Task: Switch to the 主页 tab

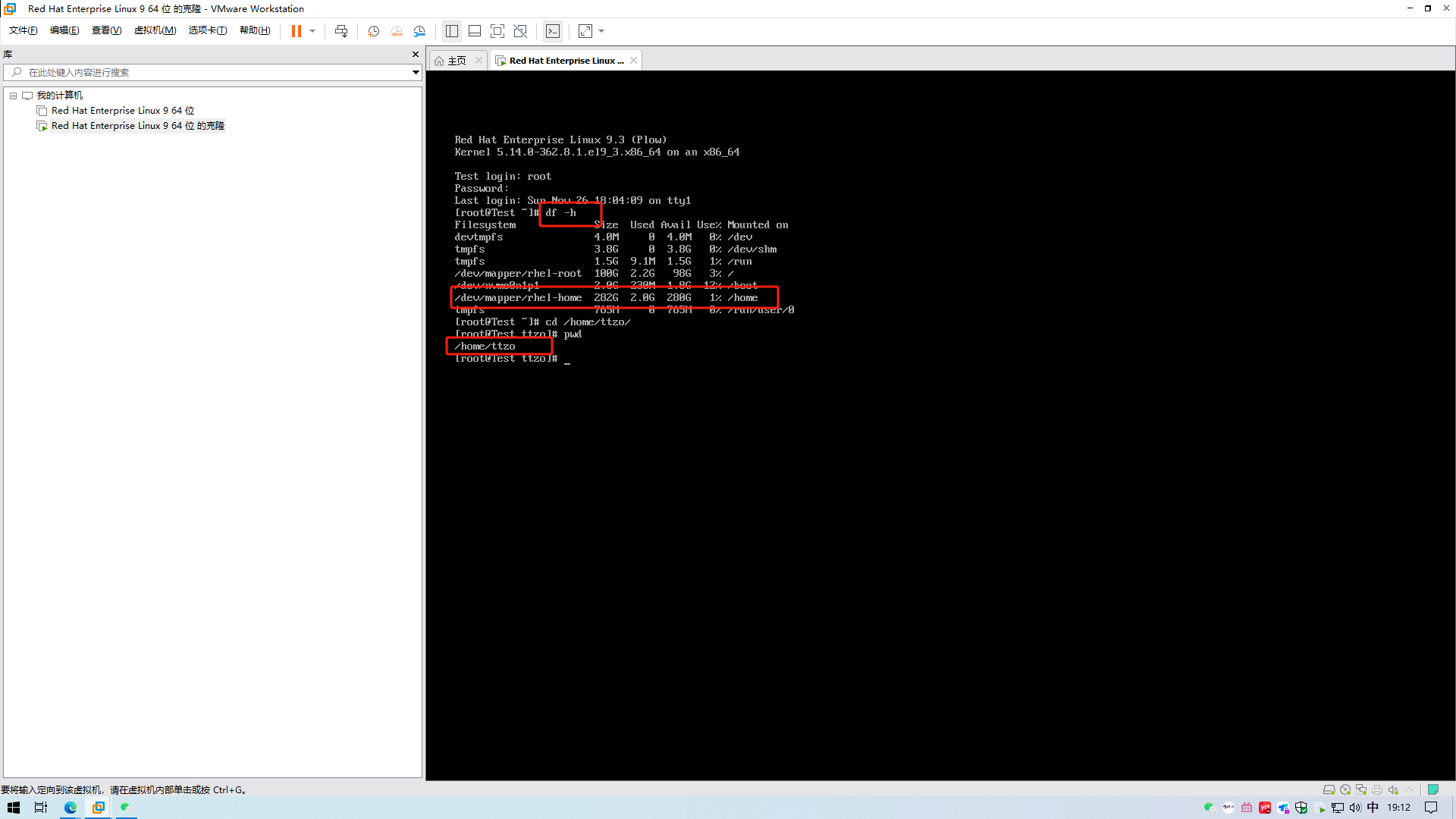Action: tap(457, 61)
